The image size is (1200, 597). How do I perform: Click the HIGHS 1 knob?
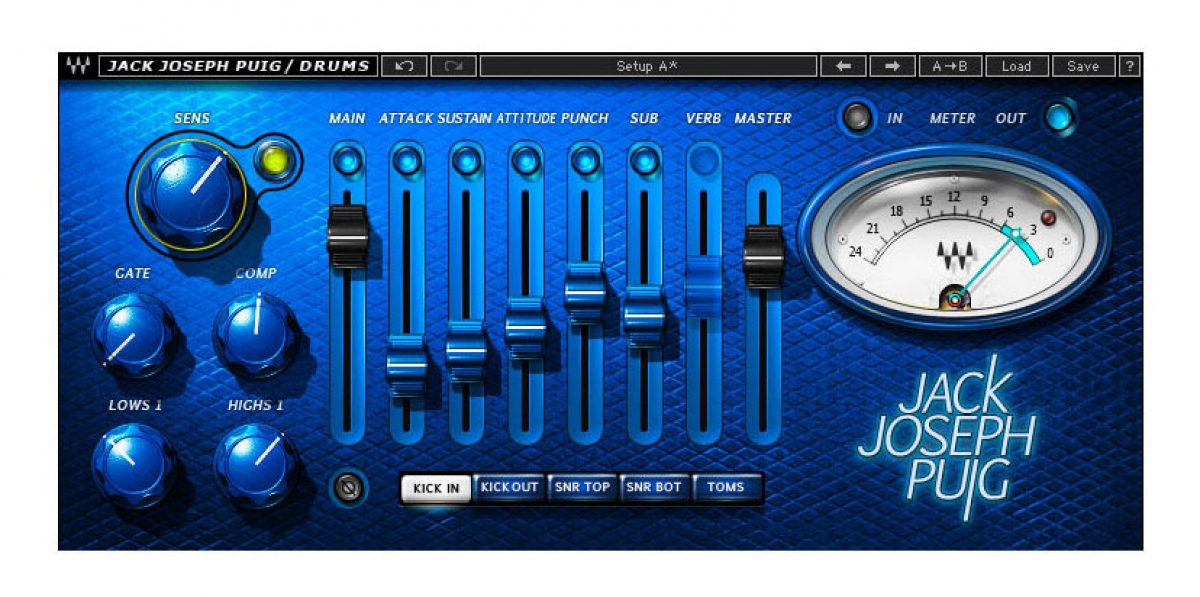tap(256, 464)
